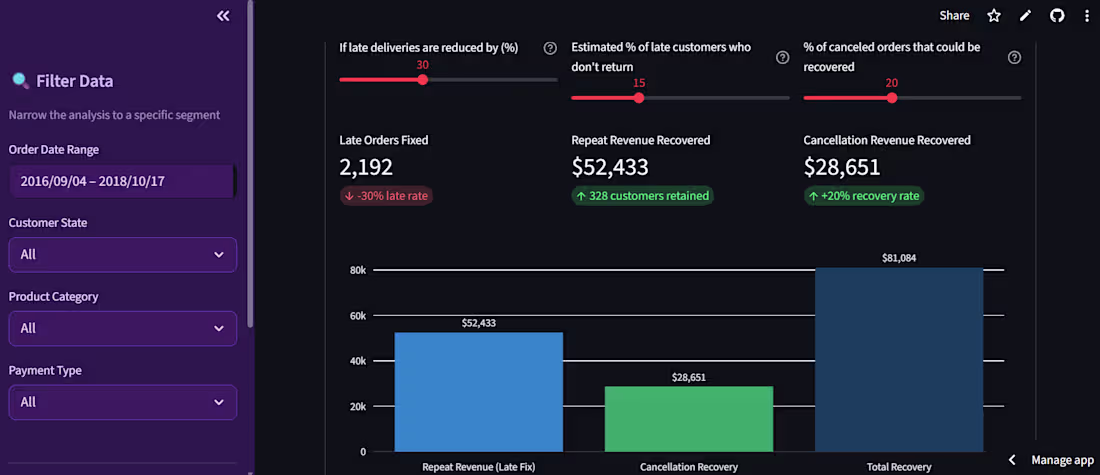This screenshot has height=475, width=1100.
Task: Click the Repeat Revenue (Late Fix) blue bar
Action: 478,392
